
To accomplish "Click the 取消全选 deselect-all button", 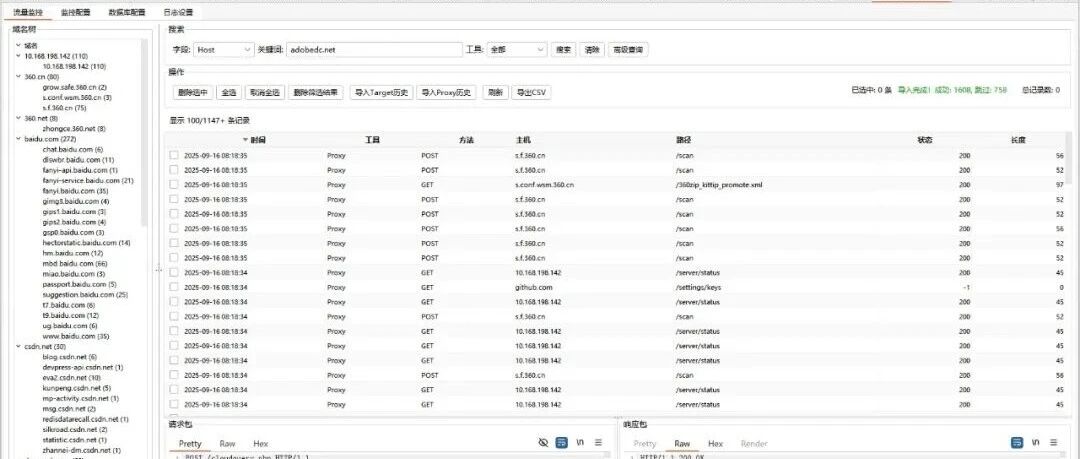I will coord(265,92).
